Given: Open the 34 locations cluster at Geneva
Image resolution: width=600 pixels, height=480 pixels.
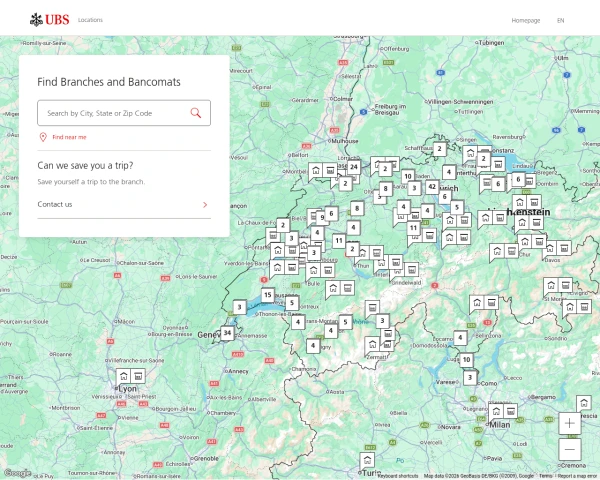Looking at the screenshot, I should [227, 333].
